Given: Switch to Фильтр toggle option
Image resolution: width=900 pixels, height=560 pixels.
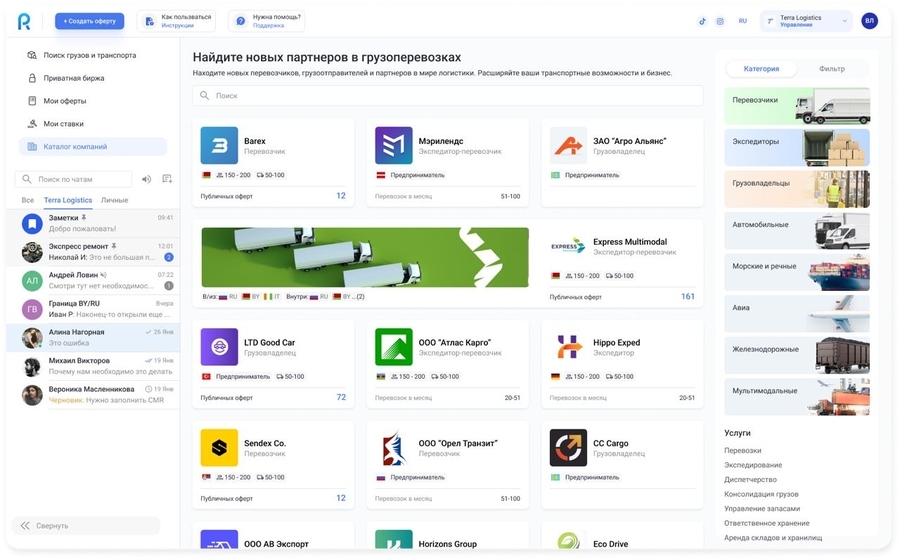Looking at the screenshot, I should tap(832, 68).
